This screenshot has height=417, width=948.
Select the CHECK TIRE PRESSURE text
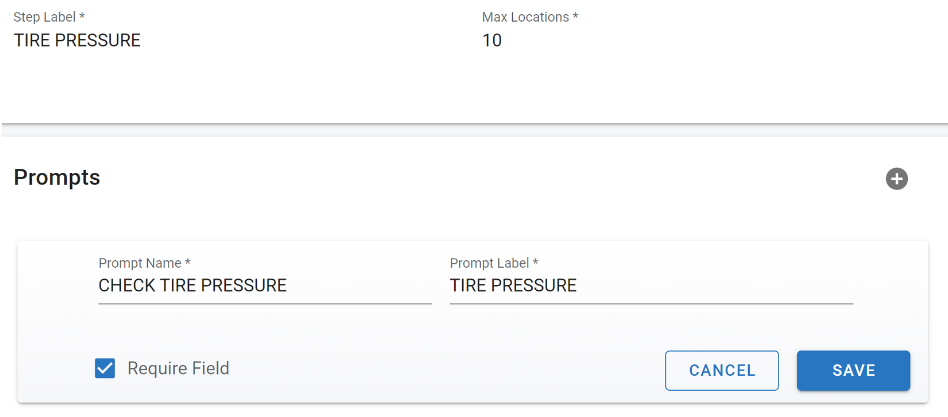click(192, 286)
